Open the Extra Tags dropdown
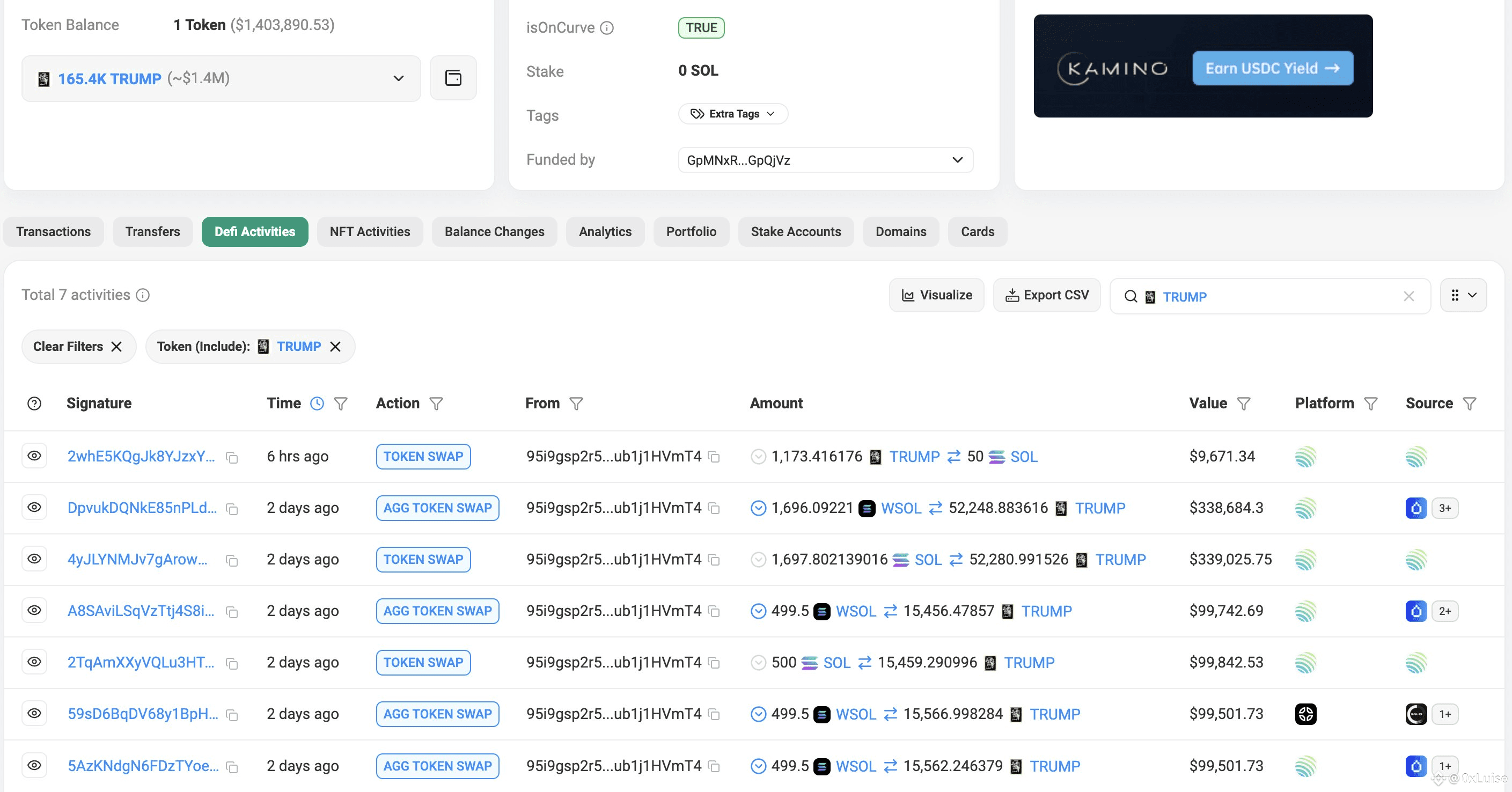The image size is (1512, 792). (732, 114)
